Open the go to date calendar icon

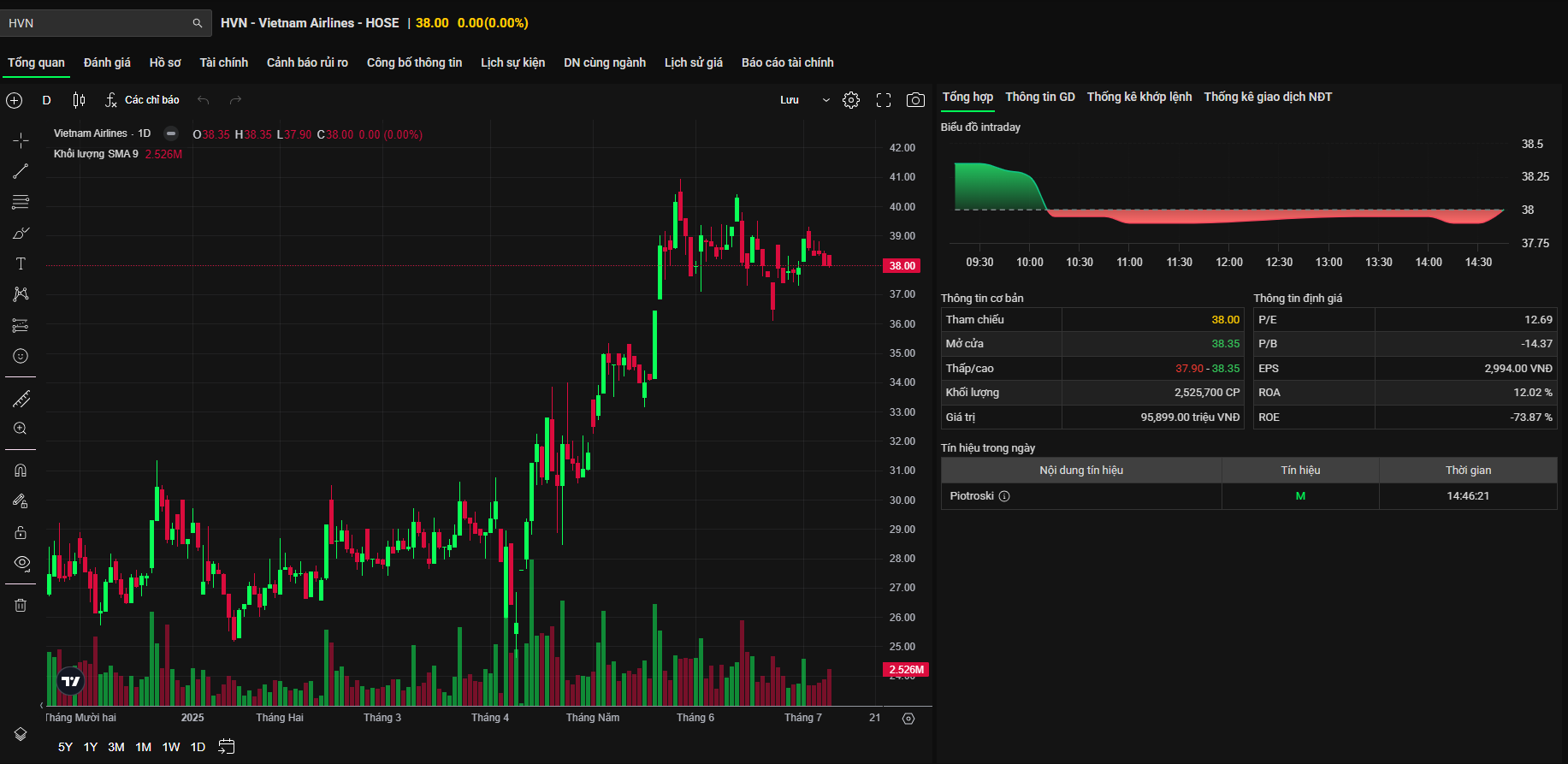click(226, 747)
